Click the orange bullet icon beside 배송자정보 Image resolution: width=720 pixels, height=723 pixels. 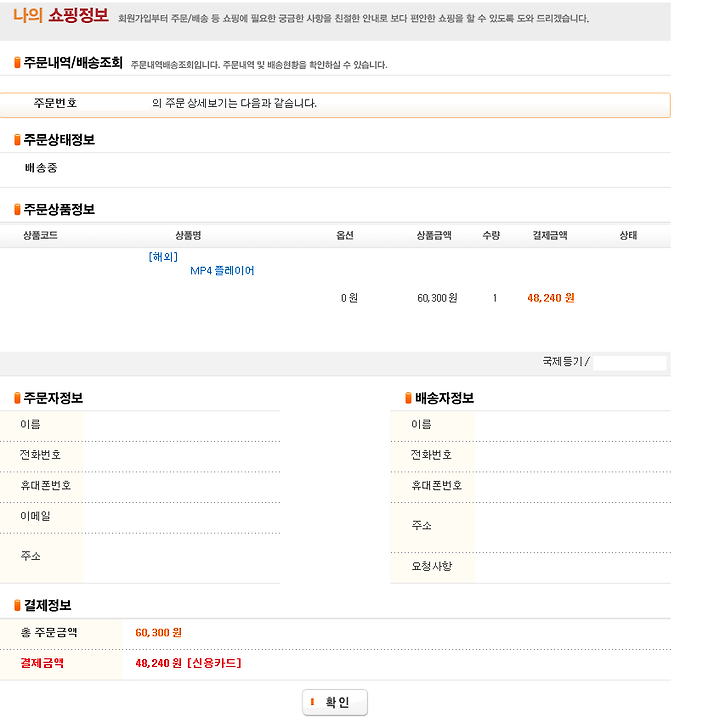click(x=408, y=398)
